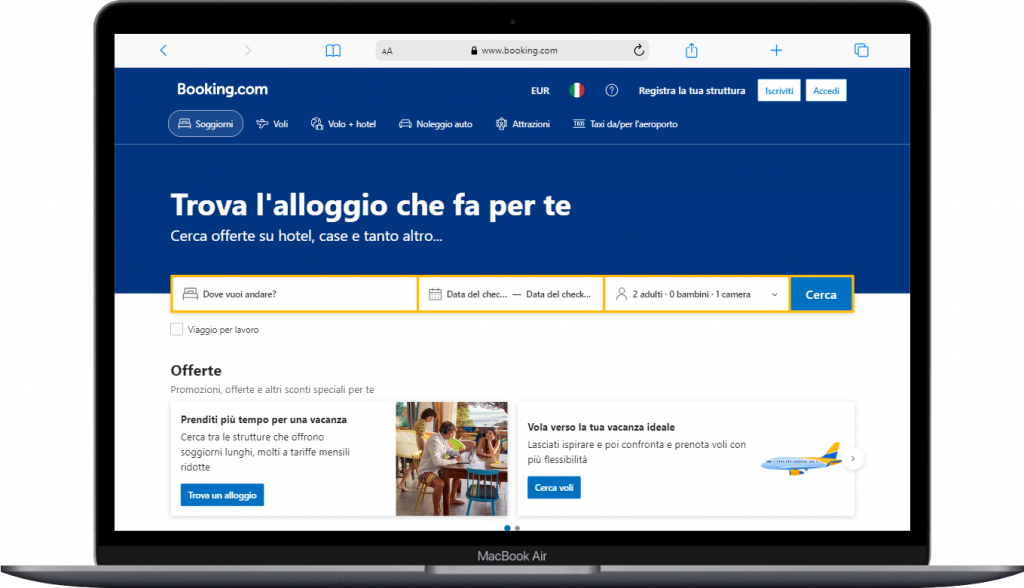Change currency with the EUR selector
Screen dimensions: 1024x588
coord(540,91)
